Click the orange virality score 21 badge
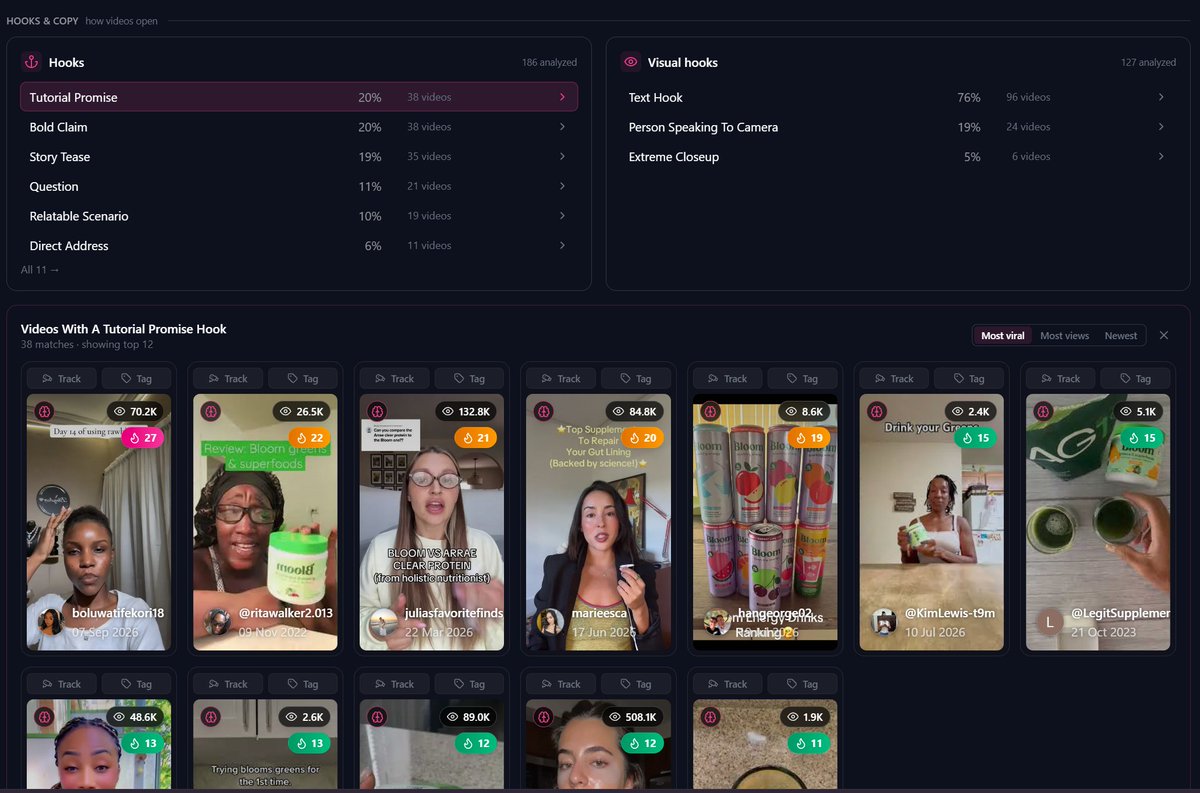Viewport: 1200px width, 793px height. click(476, 437)
